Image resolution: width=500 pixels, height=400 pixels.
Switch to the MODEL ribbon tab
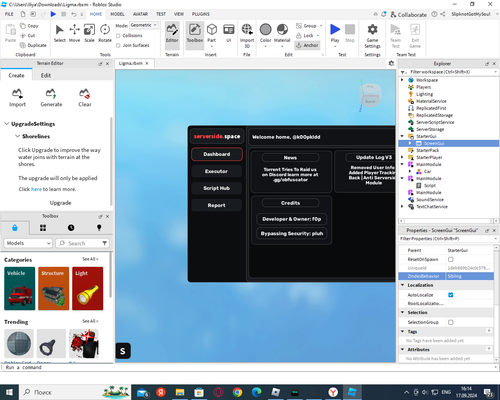(117, 14)
